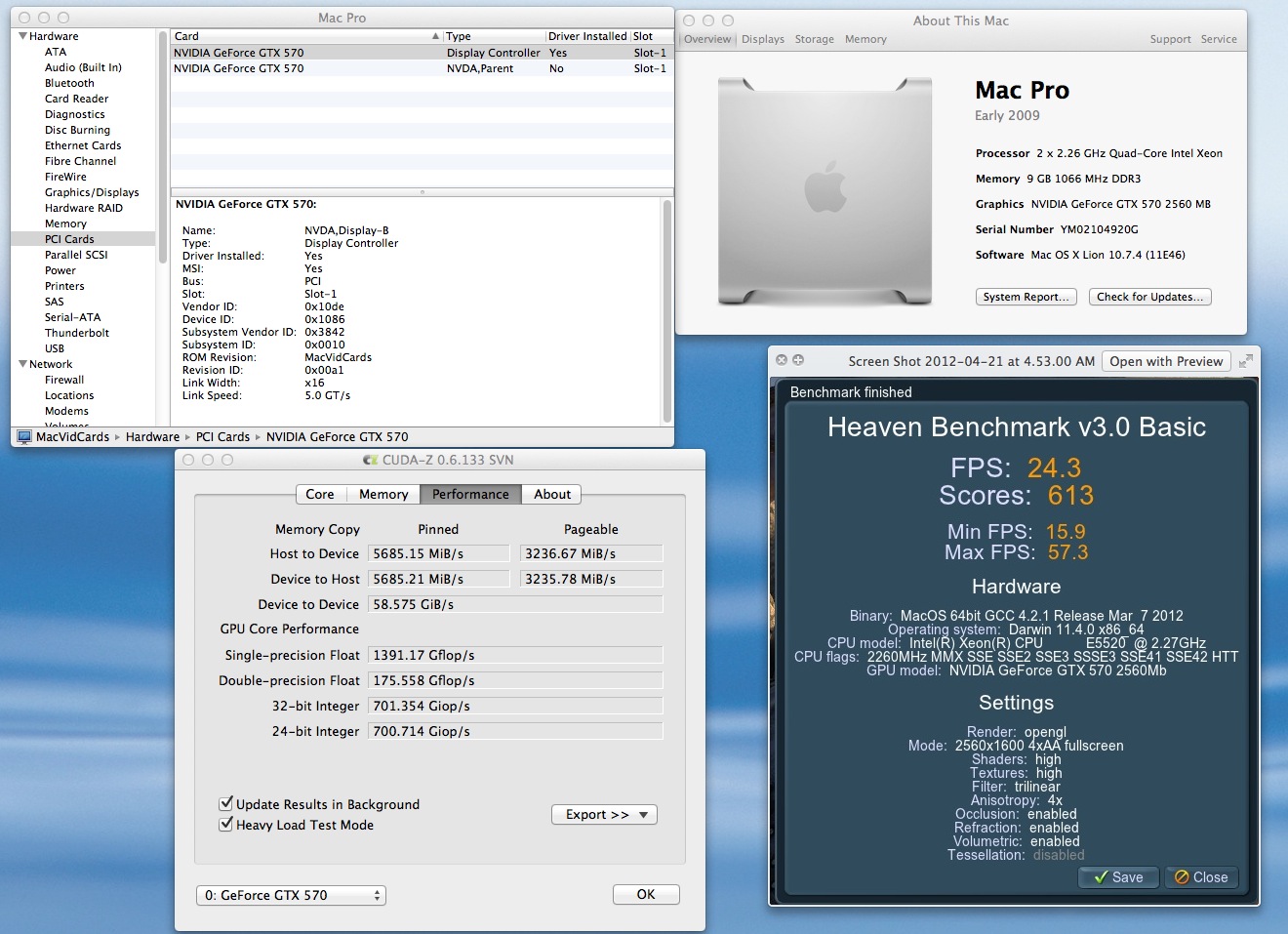Open Displays tab in About This Mac
Screen dimensions: 1288x934
763,39
